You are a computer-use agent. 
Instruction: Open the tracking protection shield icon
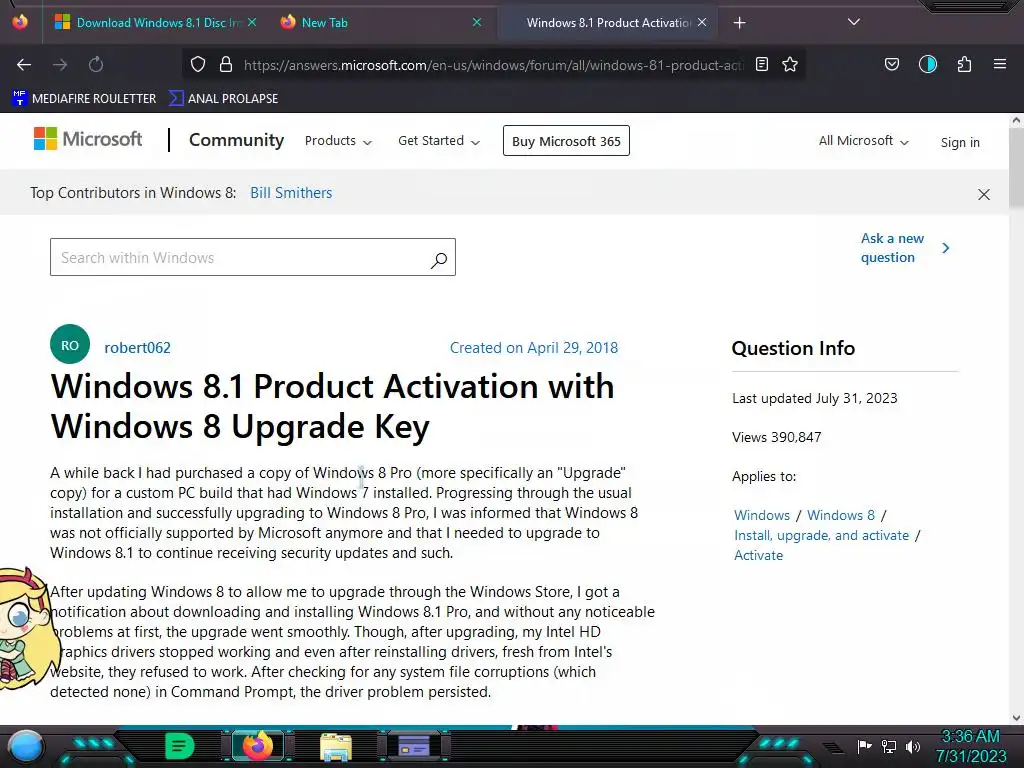click(x=198, y=65)
